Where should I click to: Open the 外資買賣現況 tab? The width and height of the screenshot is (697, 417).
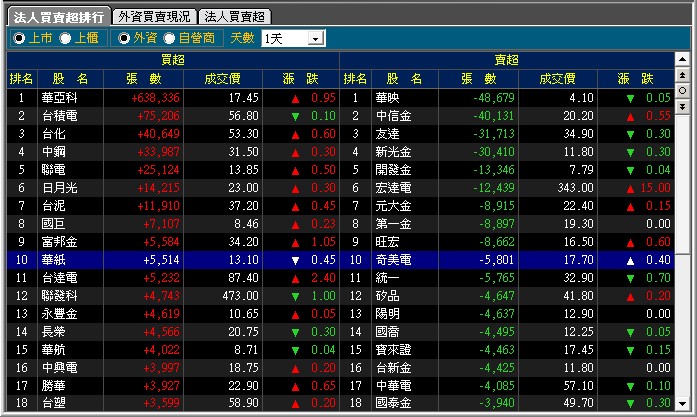pyautogui.click(x=154, y=17)
